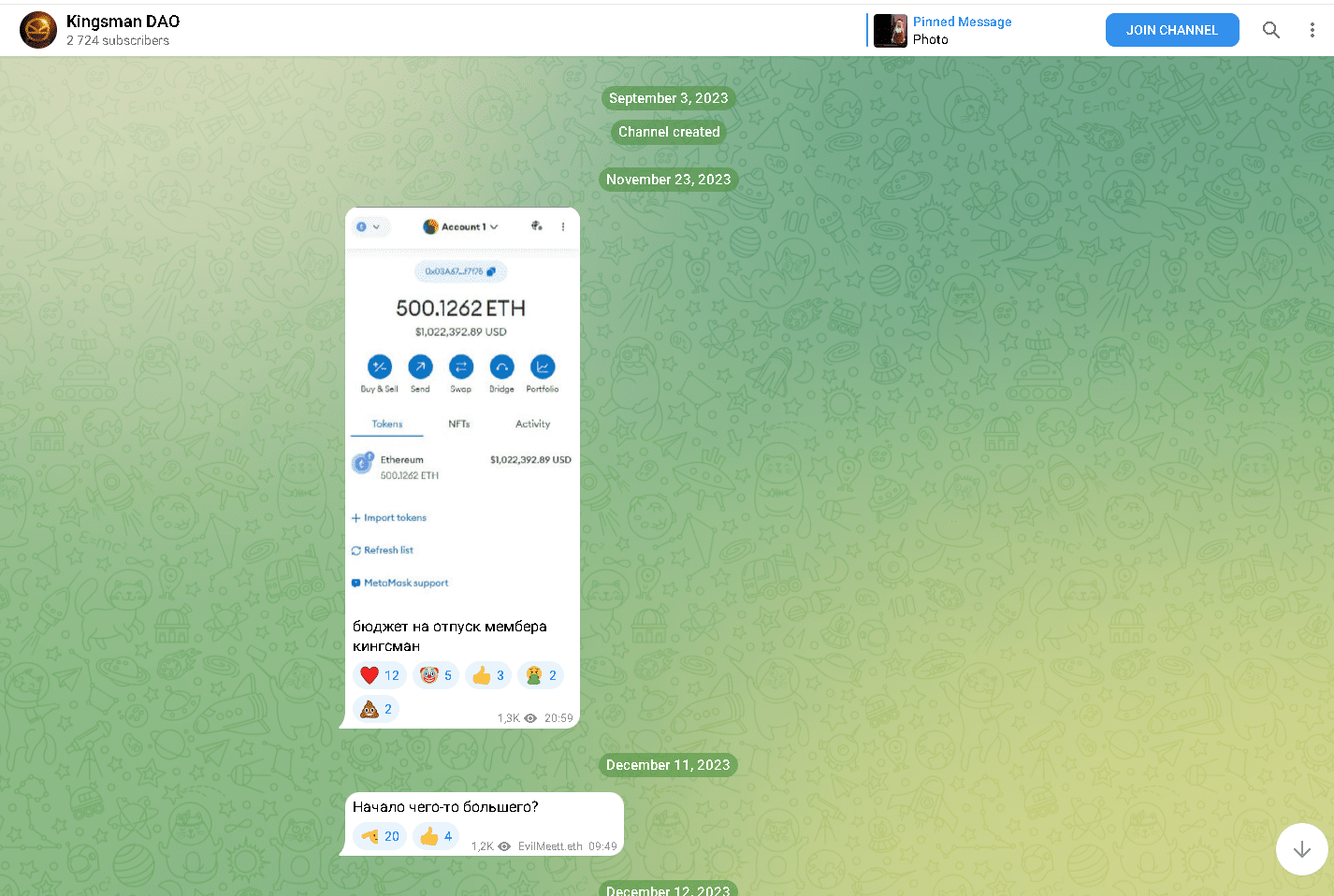
Task: Click the 'Начало чего-то большего?' message text
Action: pyautogui.click(x=445, y=807)
